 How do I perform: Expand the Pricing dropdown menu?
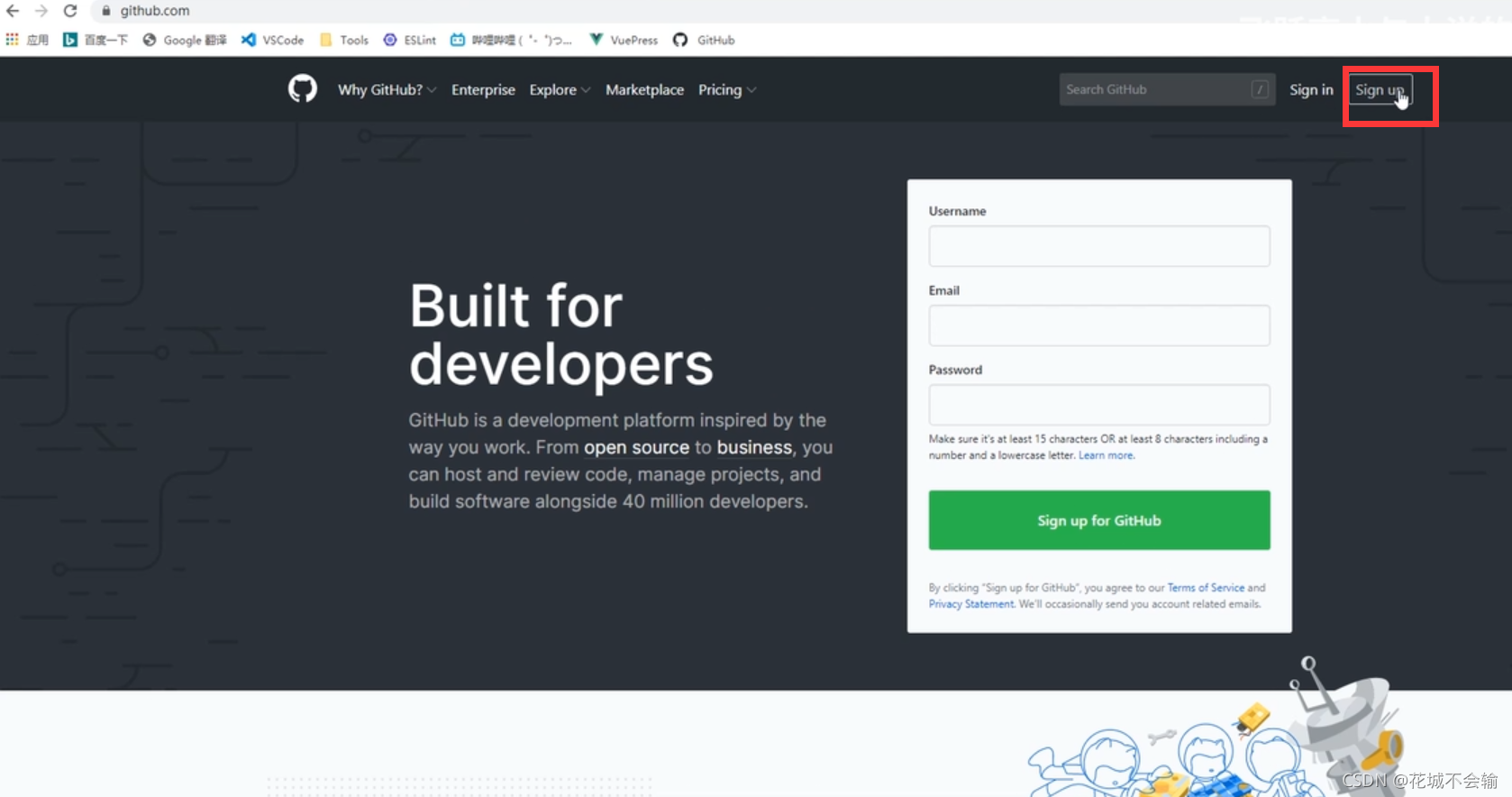727,89
